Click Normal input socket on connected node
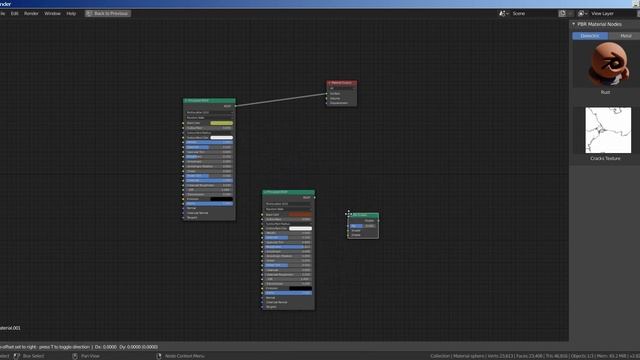Image resolution: width=640 pixels, height=360 pixels. click(183, 208)
